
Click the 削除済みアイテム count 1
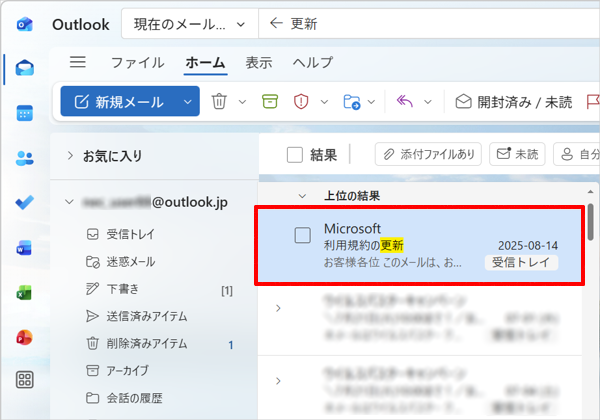point(231,345)
